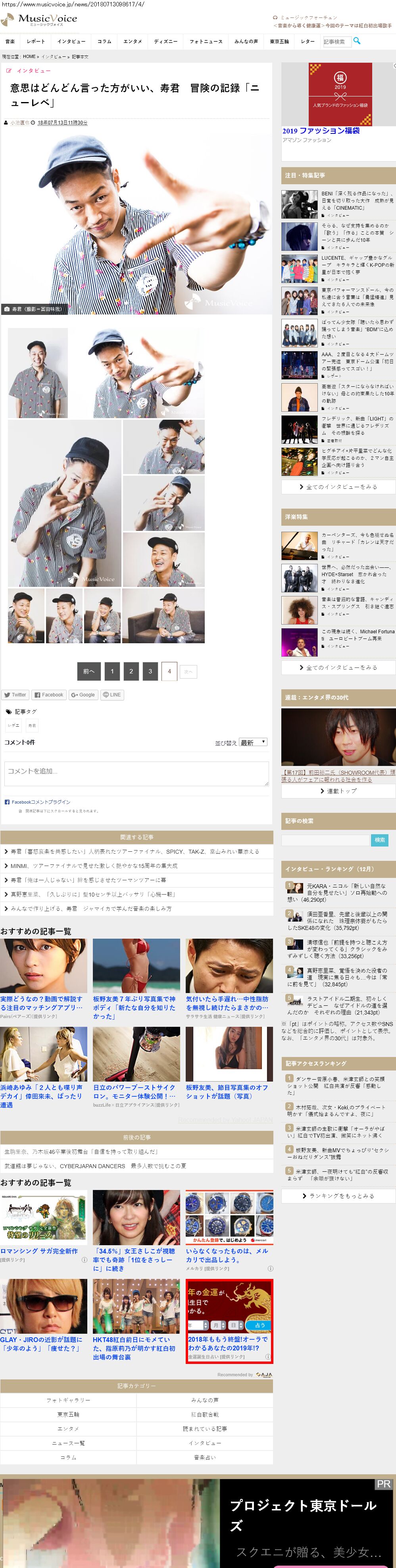Open 音楽占い category link
Viewport: 396px width, 1568px height.
204,1457
